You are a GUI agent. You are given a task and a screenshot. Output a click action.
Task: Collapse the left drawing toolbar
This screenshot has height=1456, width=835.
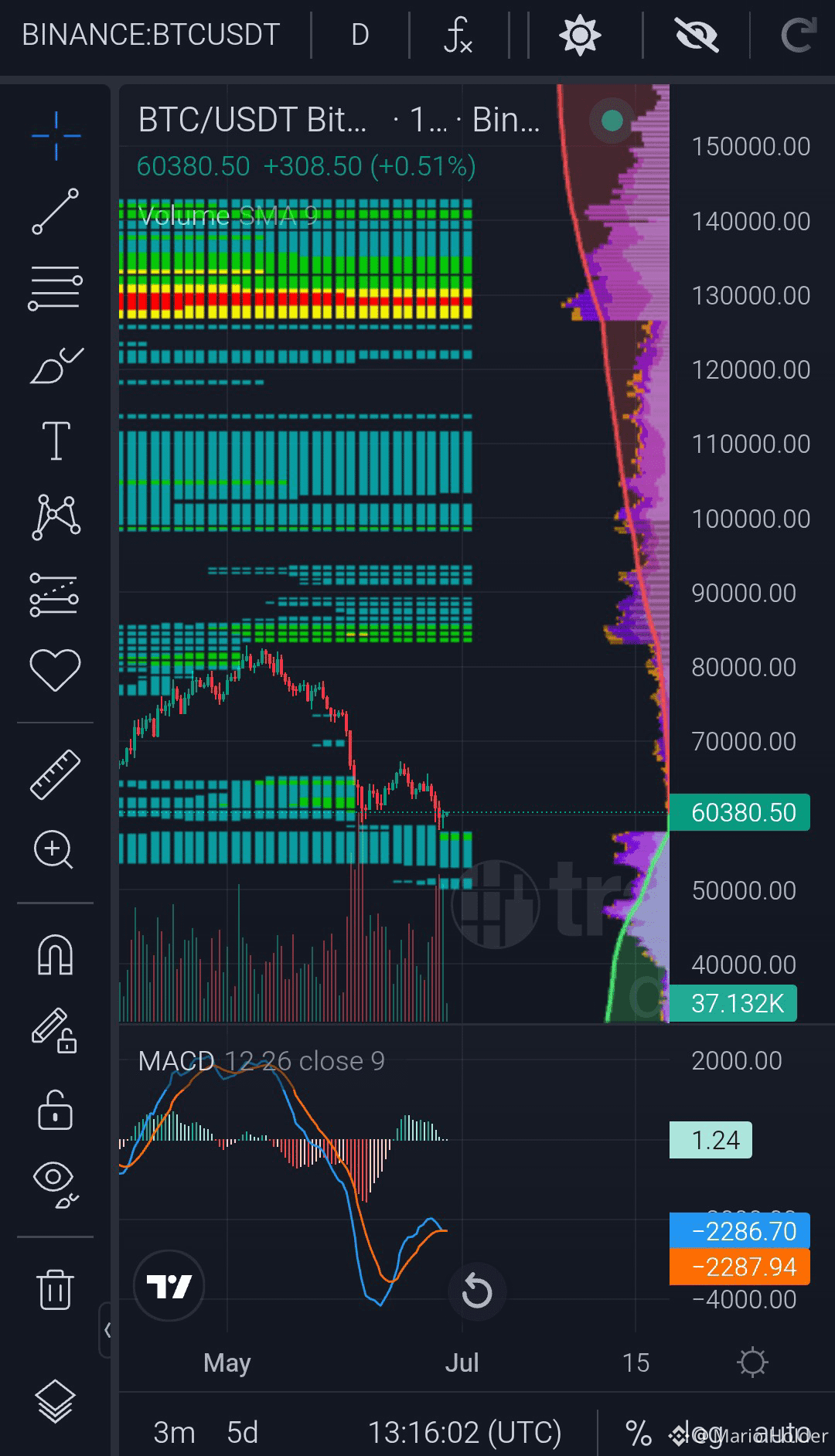tap(107, 1329)
